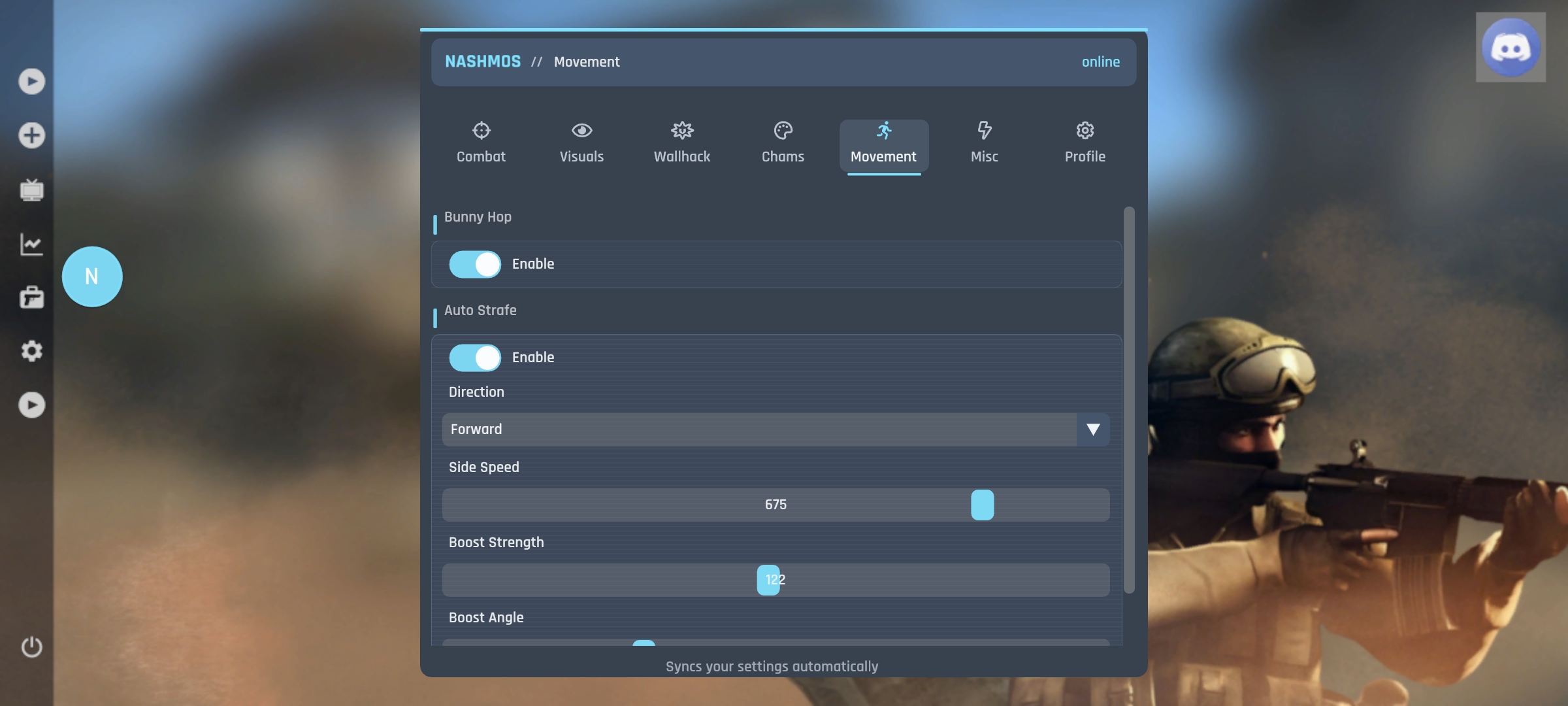Click the plus circle sidebar icon
This screenshot has height=706, width=1568.
[31, 135]
